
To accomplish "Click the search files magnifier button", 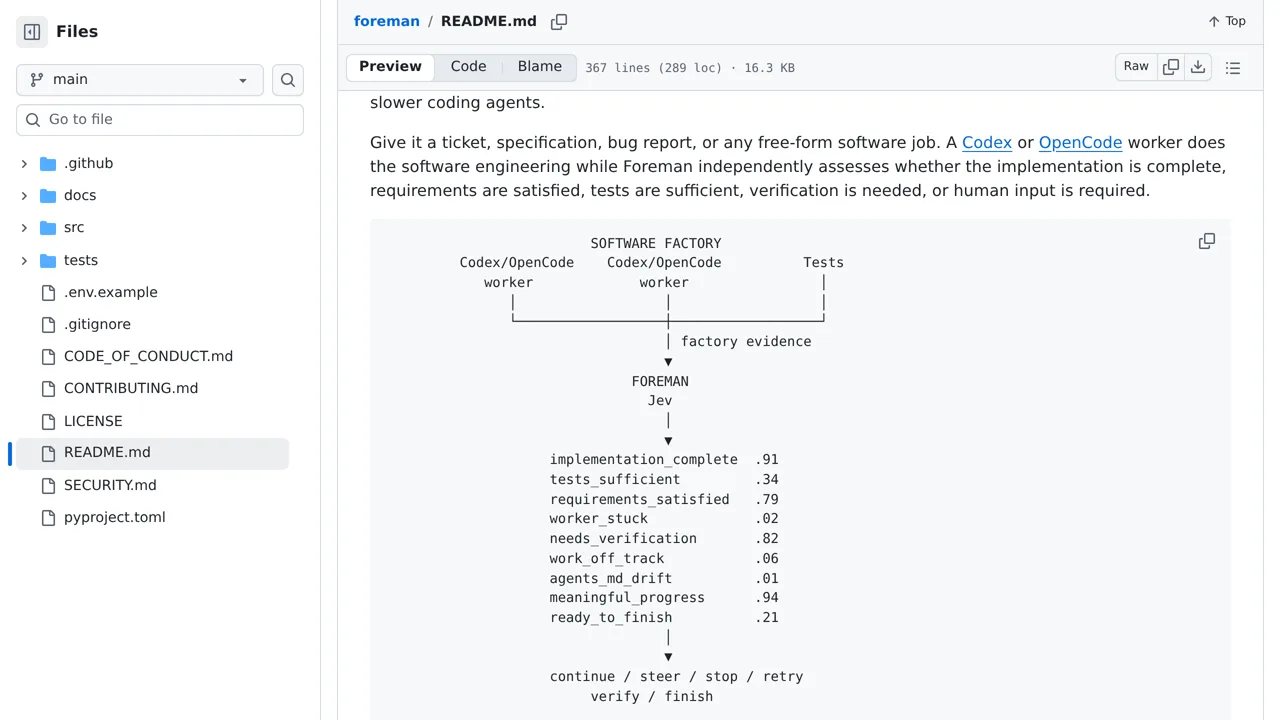I will 288,80.
